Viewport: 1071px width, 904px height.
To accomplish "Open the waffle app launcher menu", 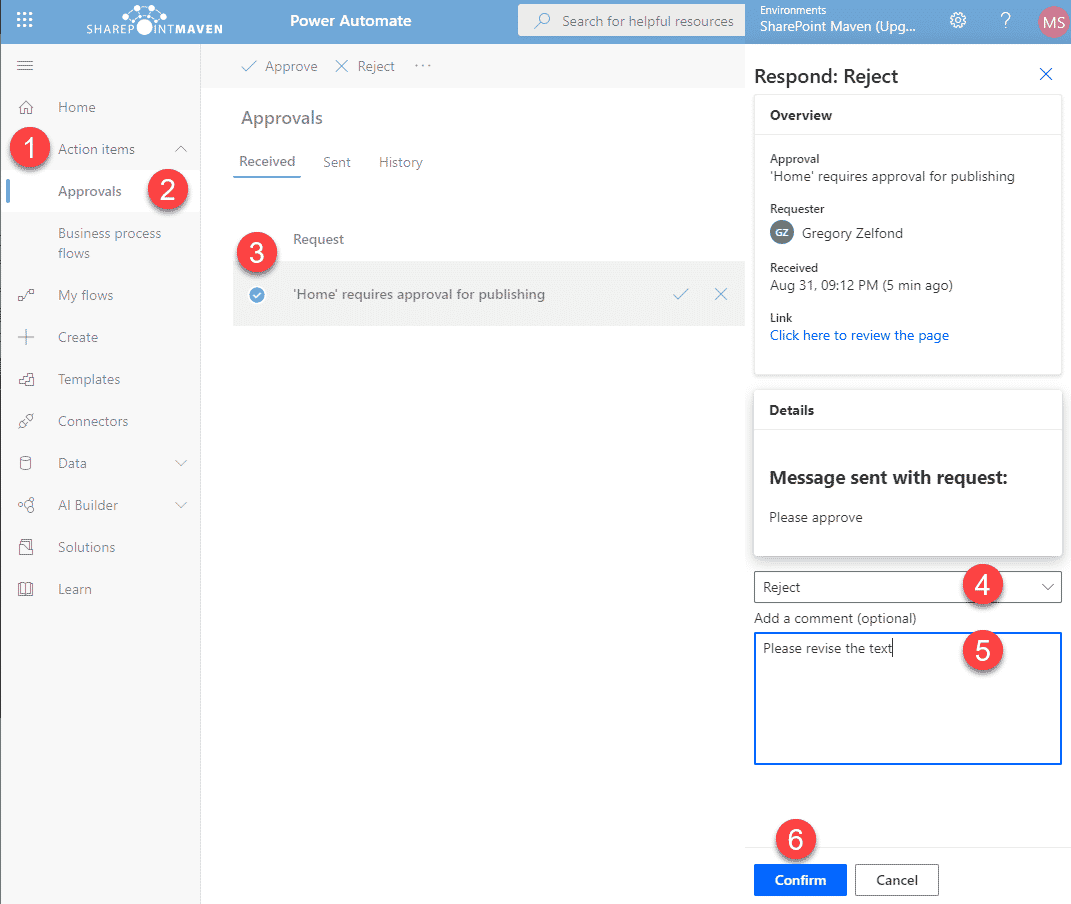I will click(24, 20).
